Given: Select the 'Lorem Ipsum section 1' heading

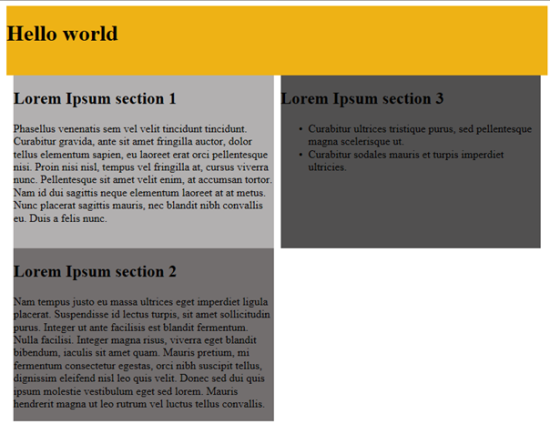Looking at the screenshot, I should point(95,99).
